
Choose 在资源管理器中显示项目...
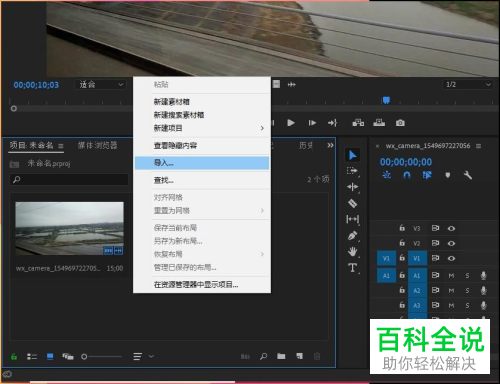click(202, 285)
